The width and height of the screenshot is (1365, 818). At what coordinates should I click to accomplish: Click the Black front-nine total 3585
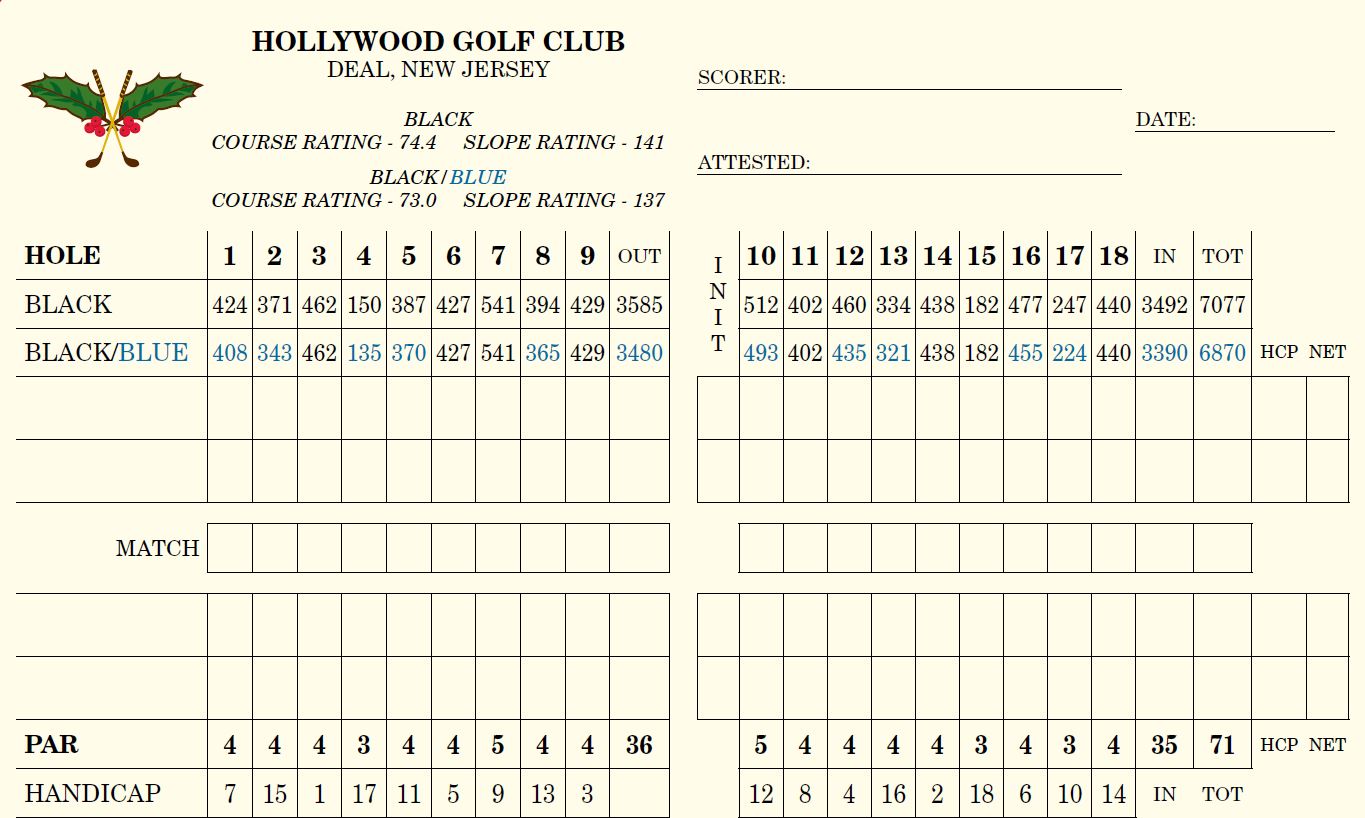click(639, 305)
